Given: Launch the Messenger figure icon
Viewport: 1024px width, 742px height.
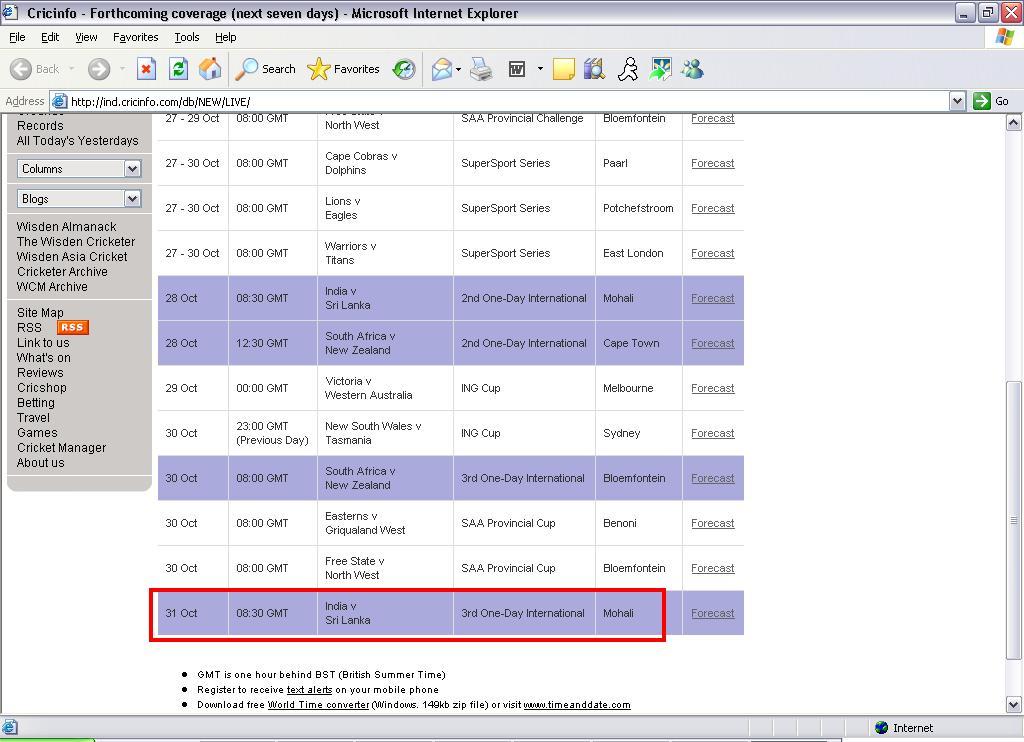Looking at the screenshot, I should [x=628, y=69].
